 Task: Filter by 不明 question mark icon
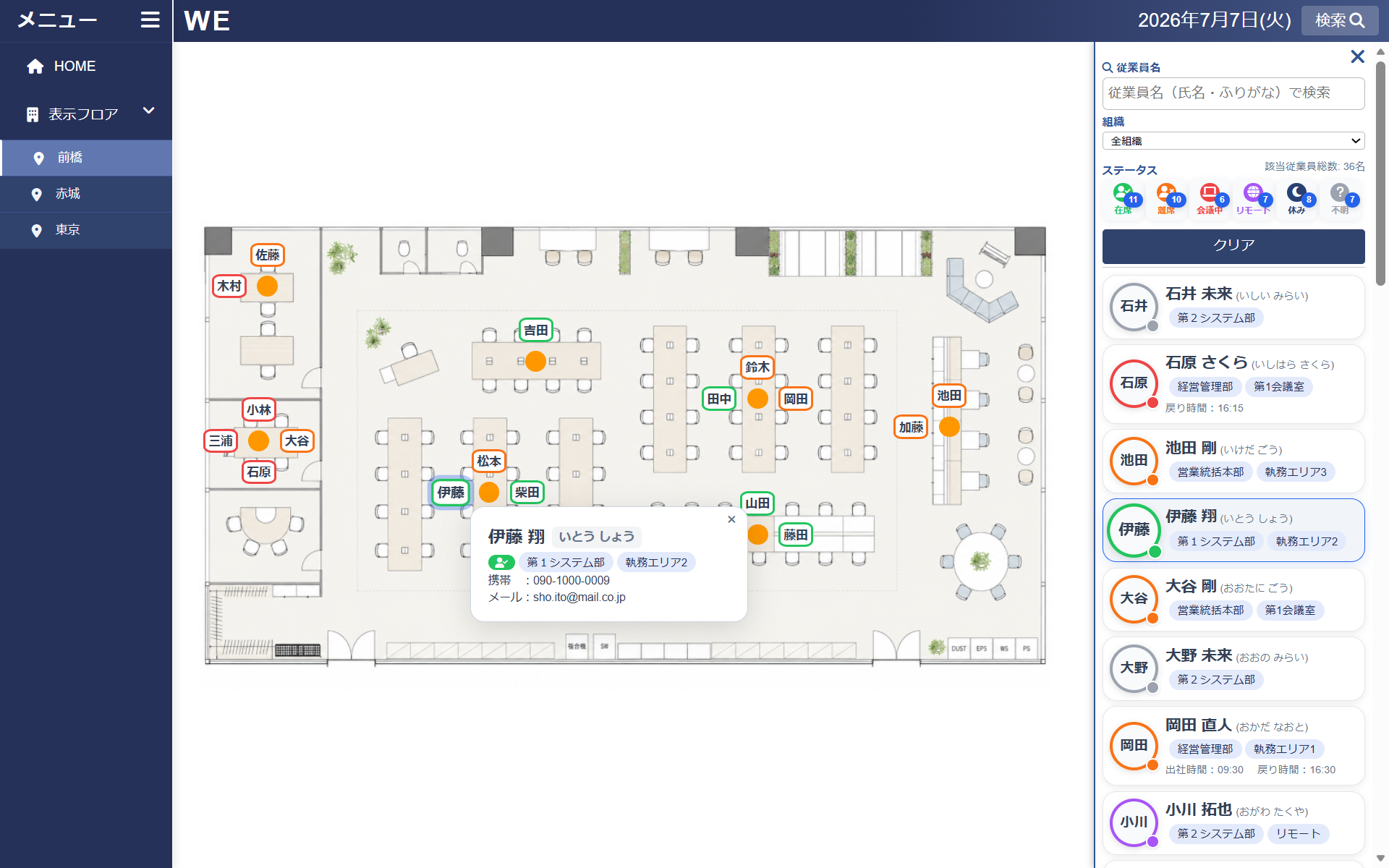[x=1340, y=199]
